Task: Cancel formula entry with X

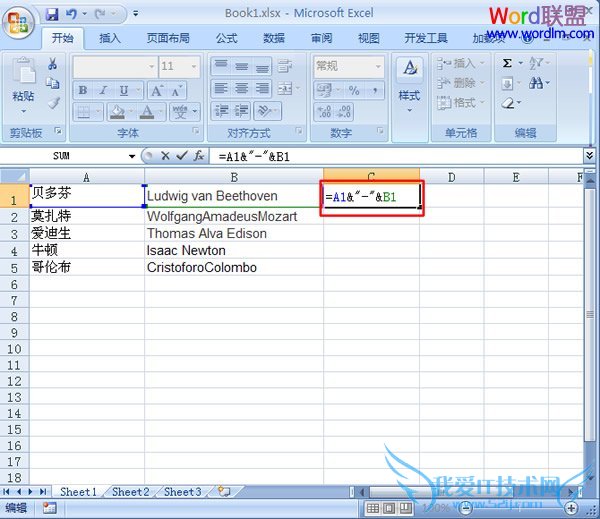Action: [x=165, y=156]
